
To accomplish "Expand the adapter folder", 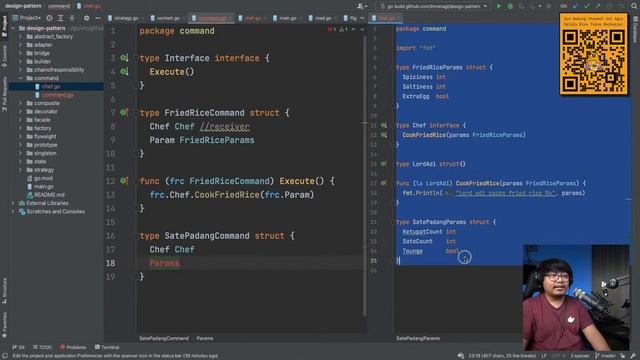I will coord(20,45).
